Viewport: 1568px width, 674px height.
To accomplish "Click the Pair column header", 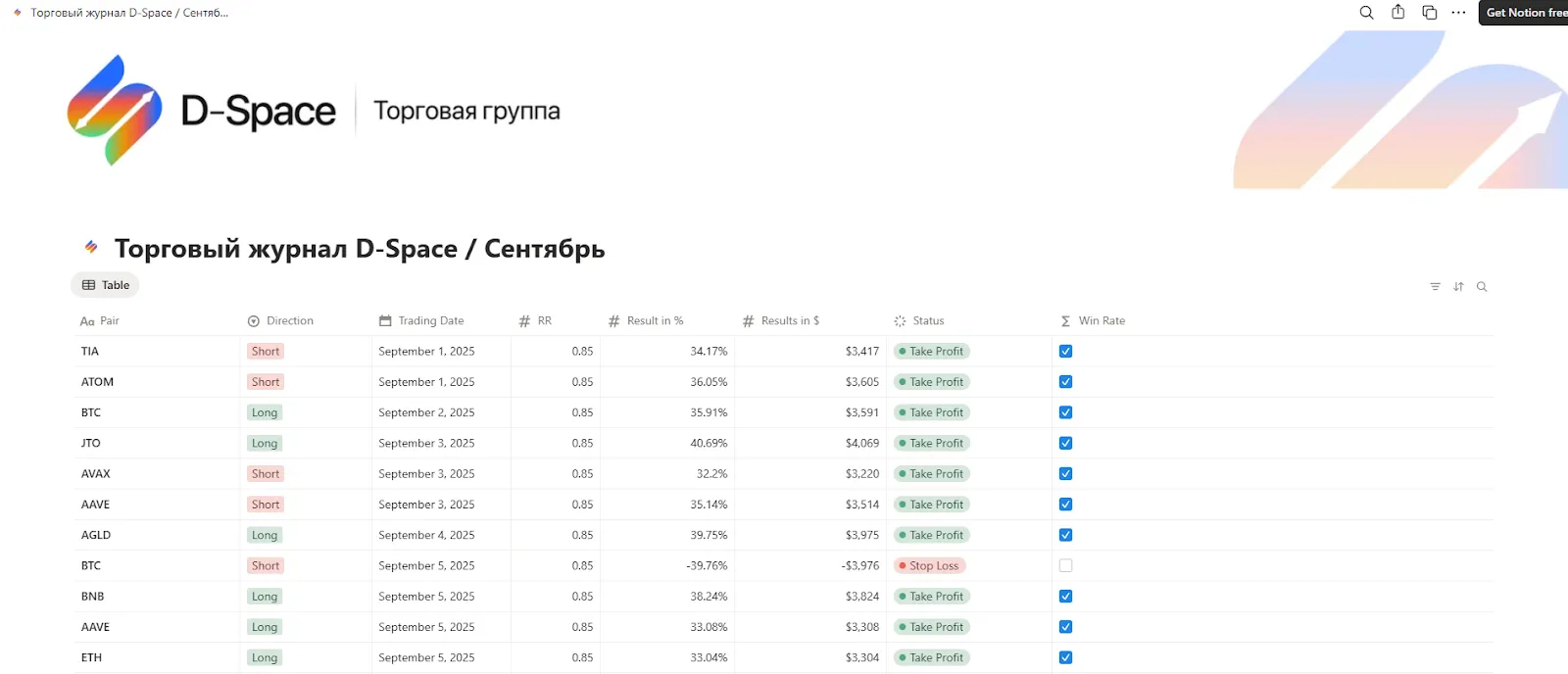I will 99,320.
